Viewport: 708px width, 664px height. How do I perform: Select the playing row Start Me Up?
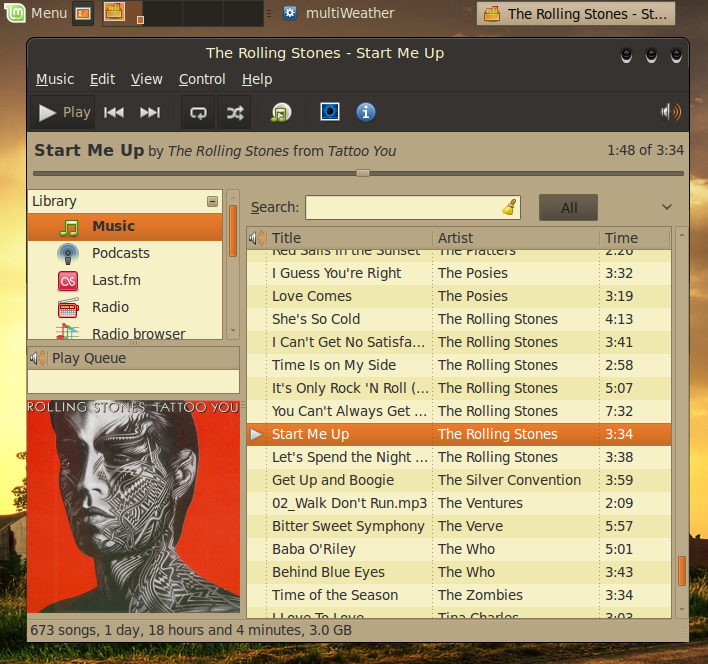pyautogui.click(x=459, y=434)
